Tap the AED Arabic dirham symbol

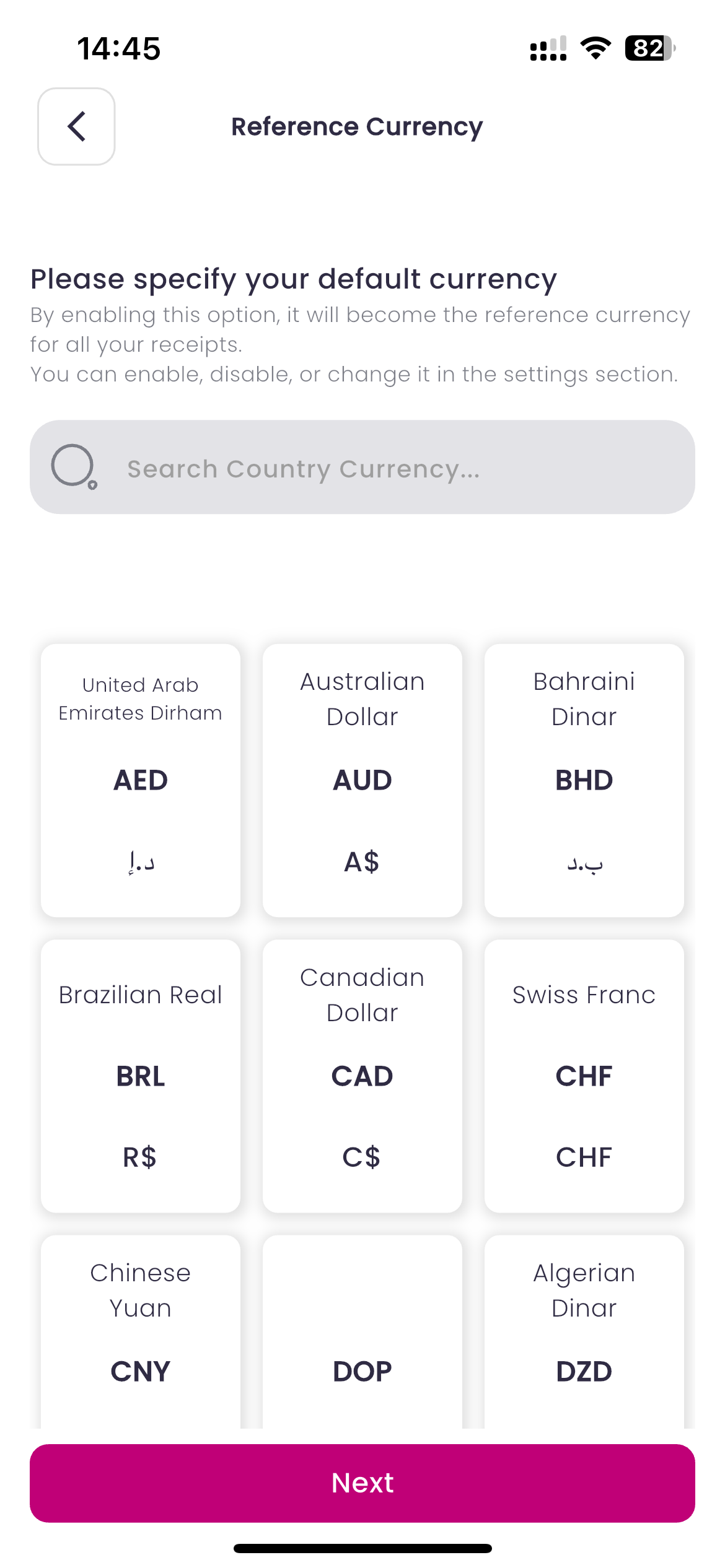pyautogui.click(x=141, y=862)
